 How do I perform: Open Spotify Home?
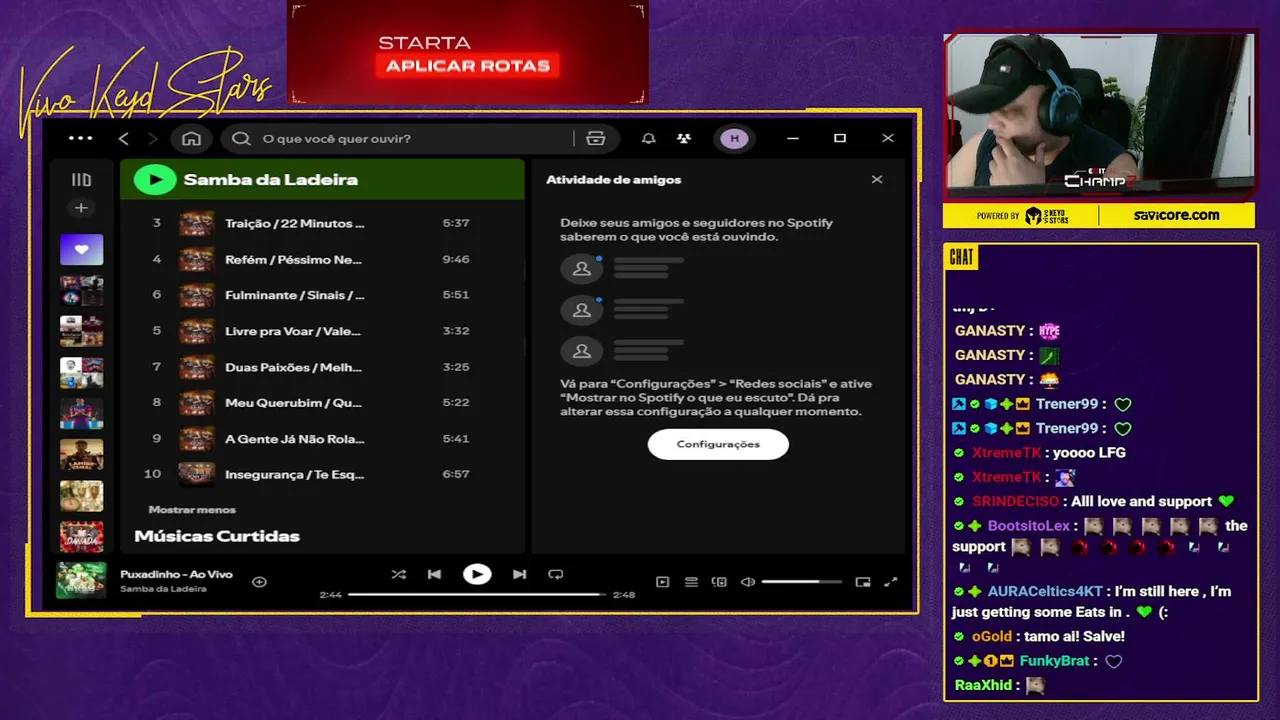(192, 139)
